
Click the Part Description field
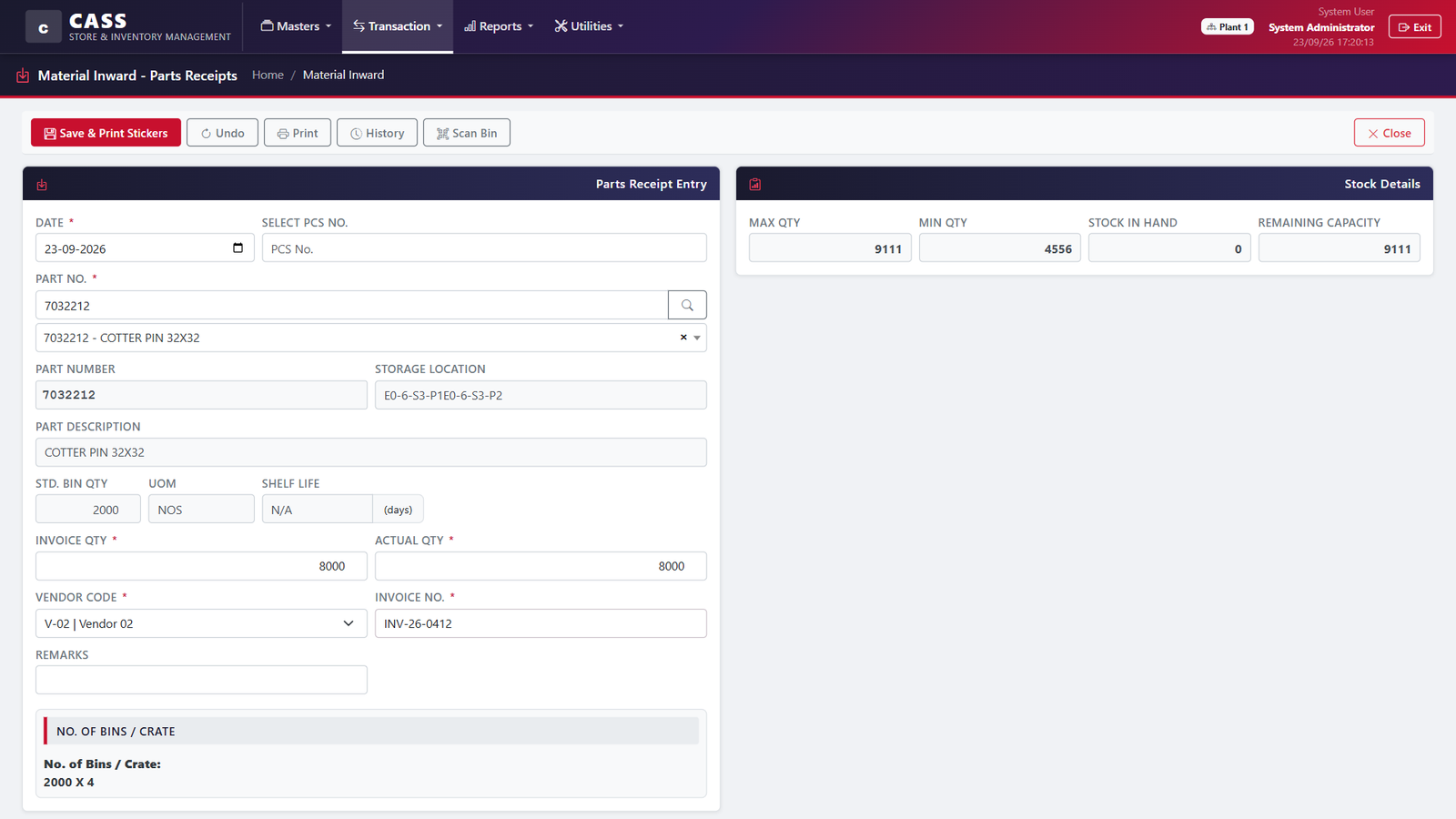point(370,452)
